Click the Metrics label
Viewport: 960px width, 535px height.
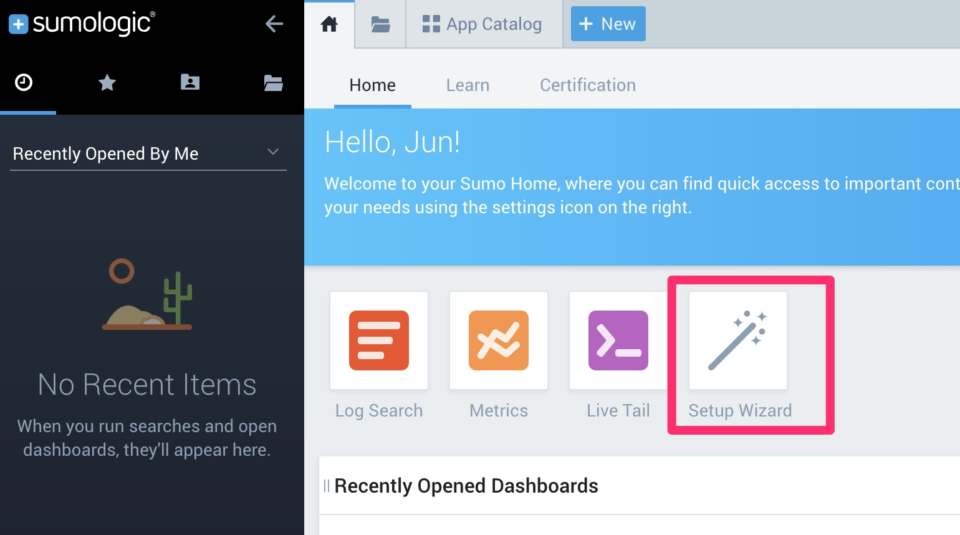point(498,411)
